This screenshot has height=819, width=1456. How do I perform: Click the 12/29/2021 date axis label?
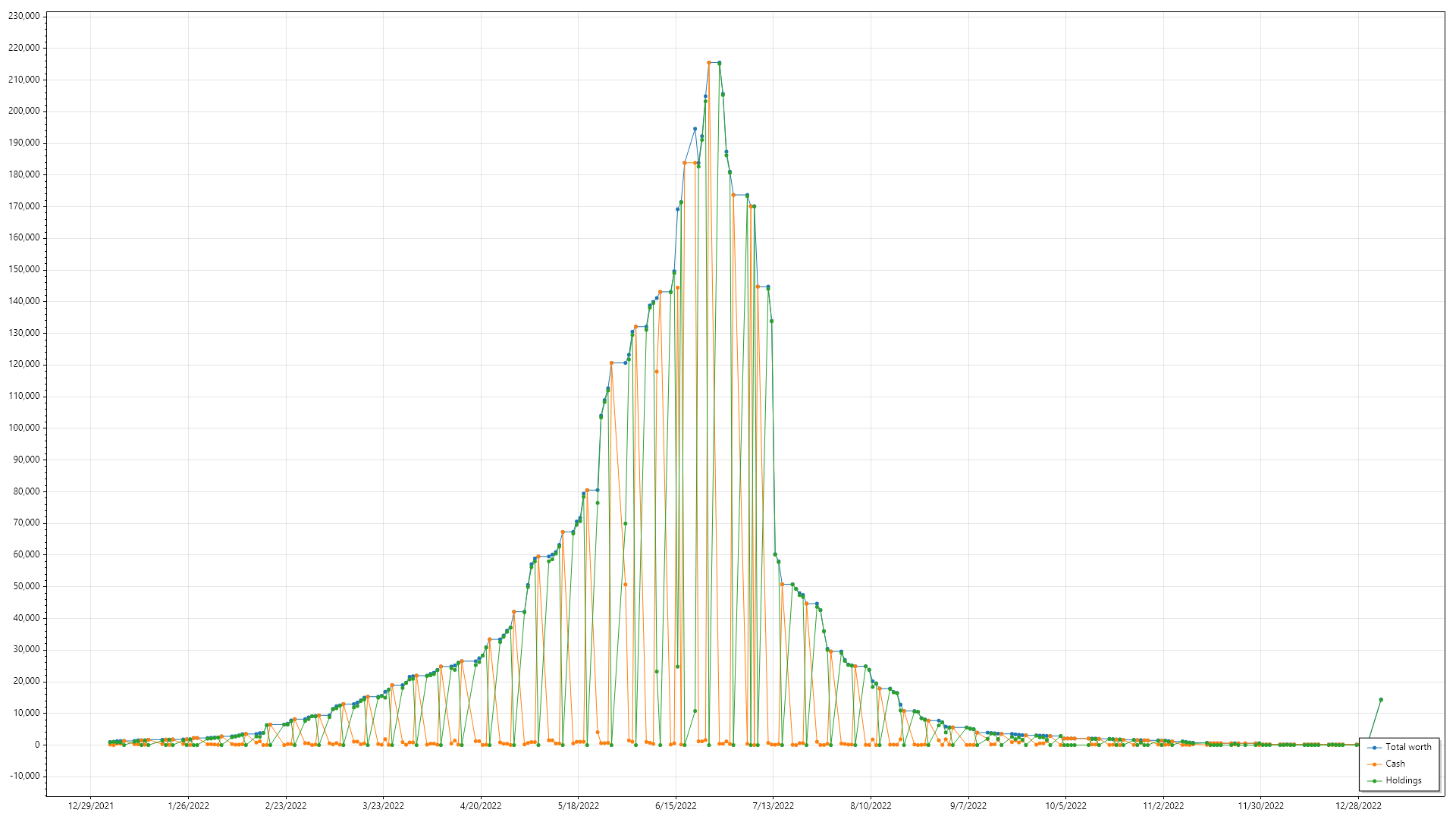[x=90, y=806]
